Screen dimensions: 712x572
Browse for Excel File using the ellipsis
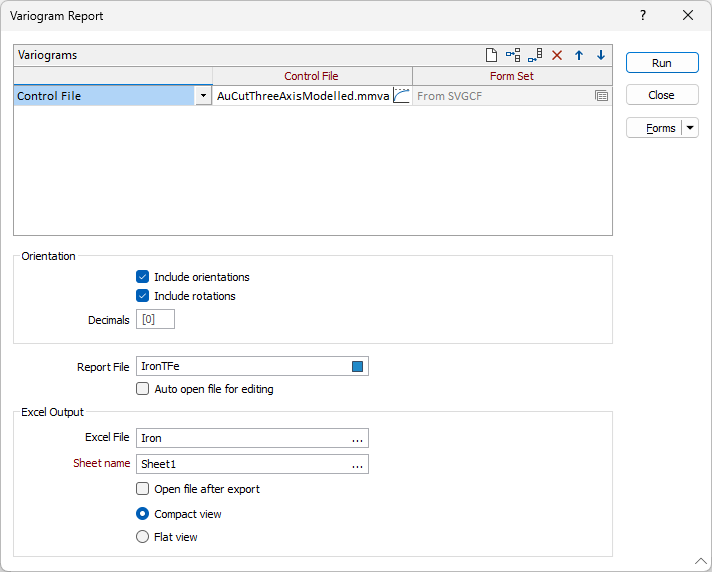coord(357,439)
